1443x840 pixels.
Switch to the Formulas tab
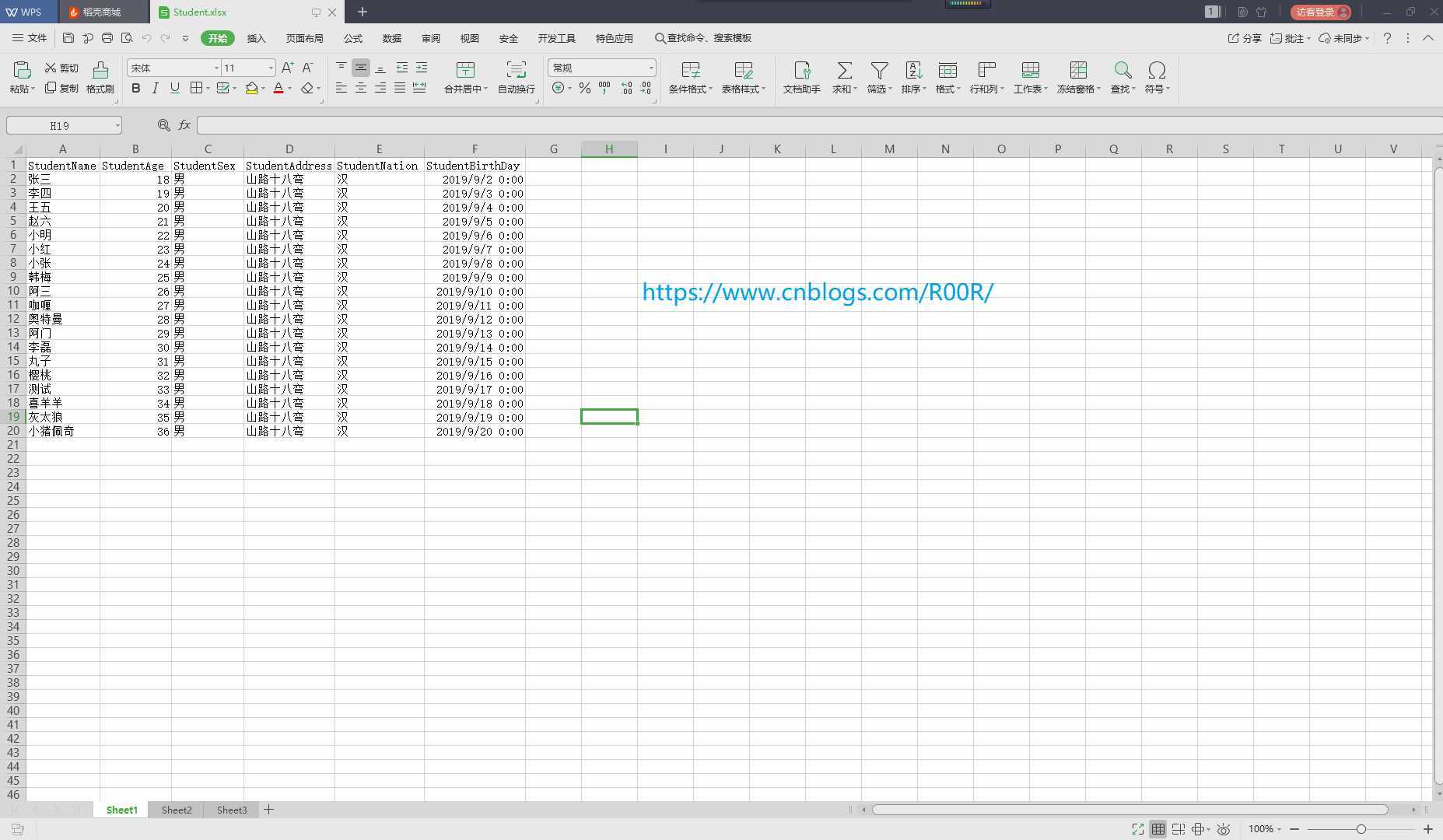353,38
